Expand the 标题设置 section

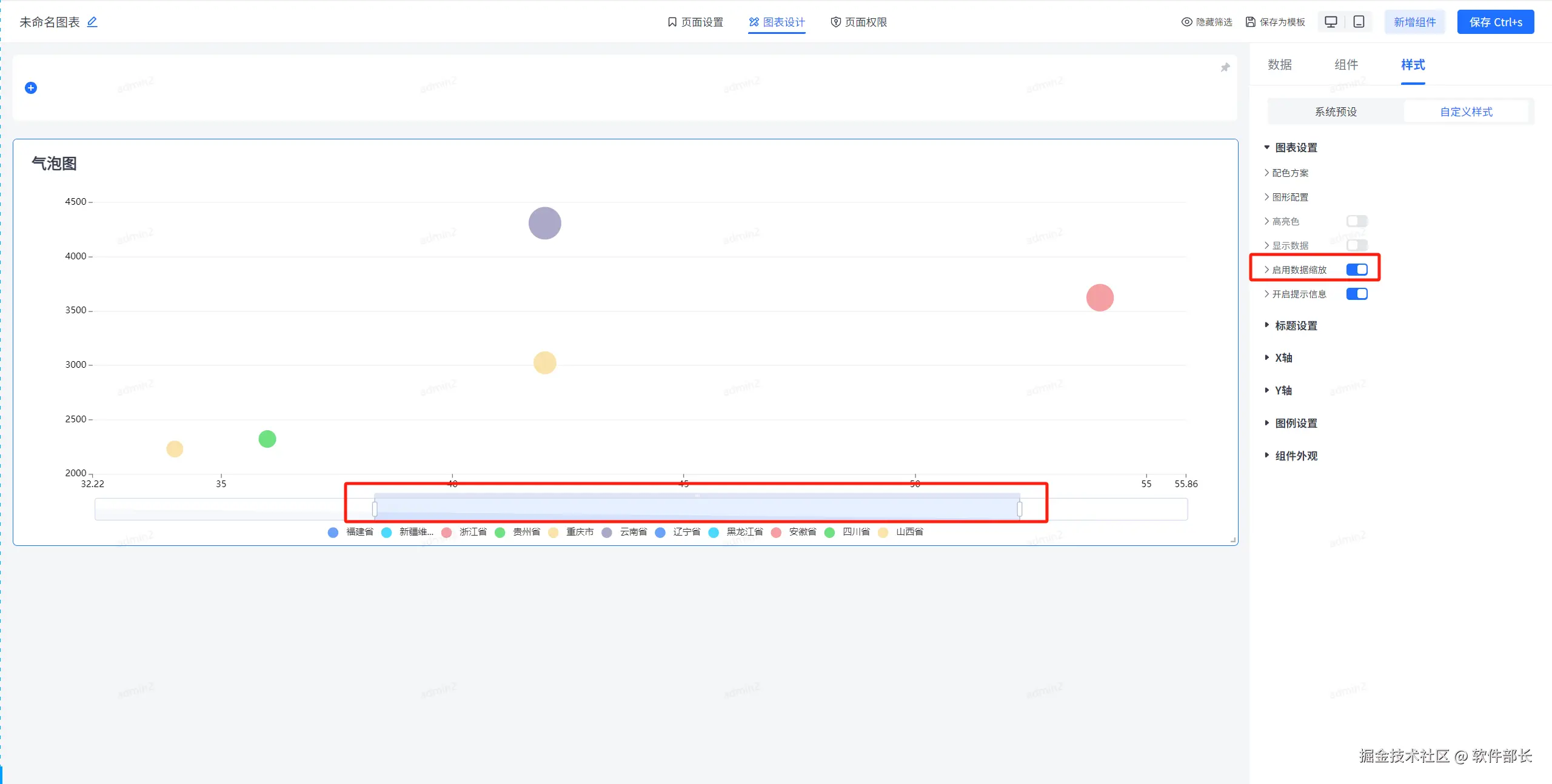point(1296,325)
